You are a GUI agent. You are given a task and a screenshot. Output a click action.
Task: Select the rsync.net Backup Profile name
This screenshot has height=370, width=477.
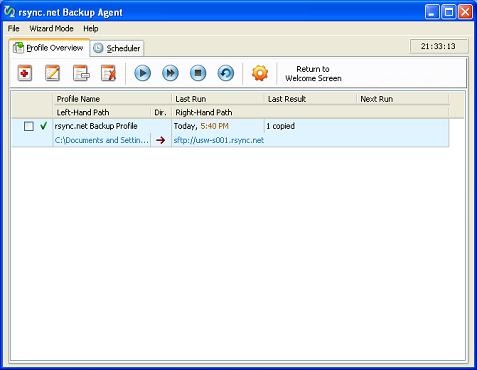coord(96,126)
